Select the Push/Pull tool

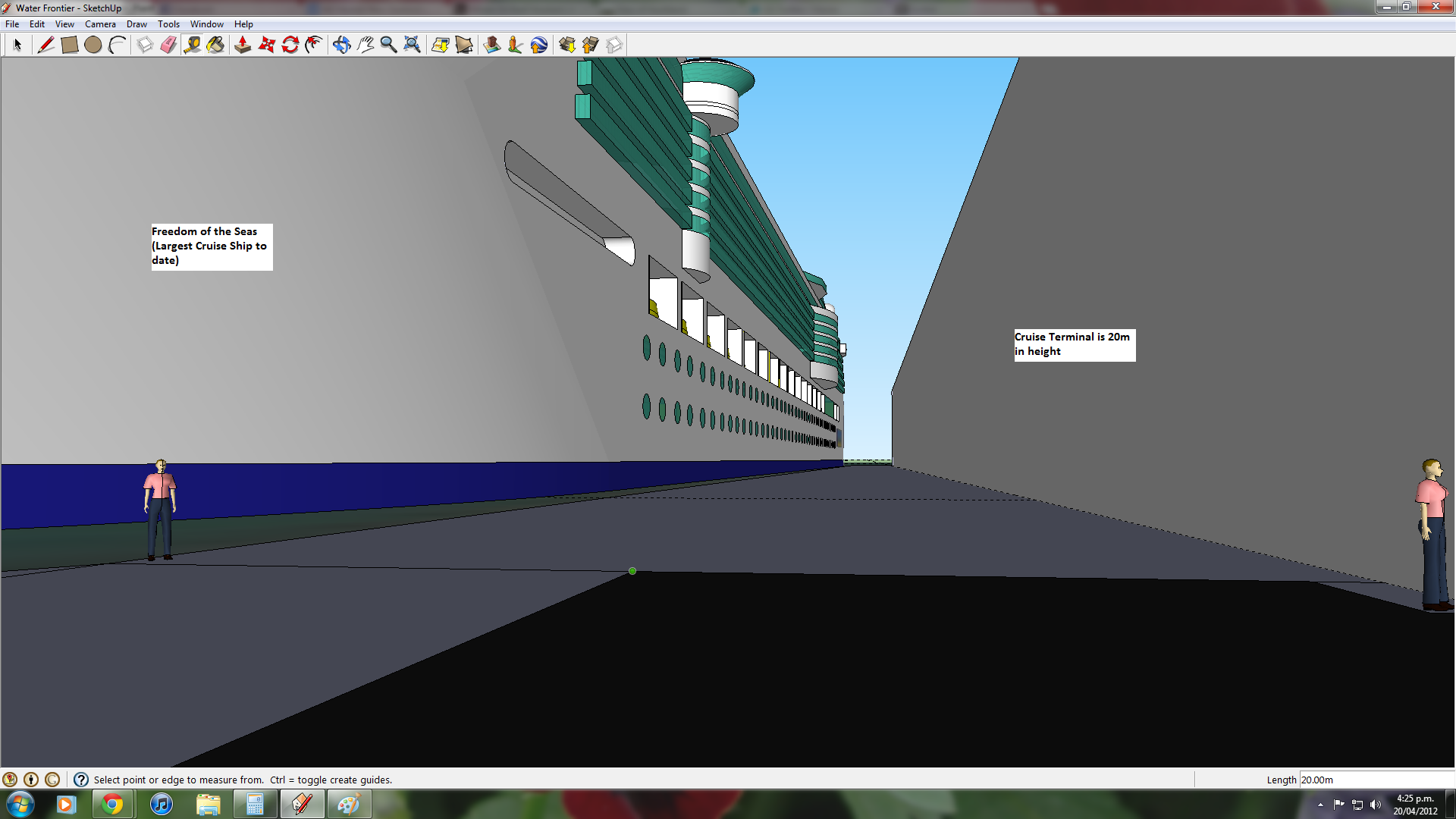coord(243,45)
